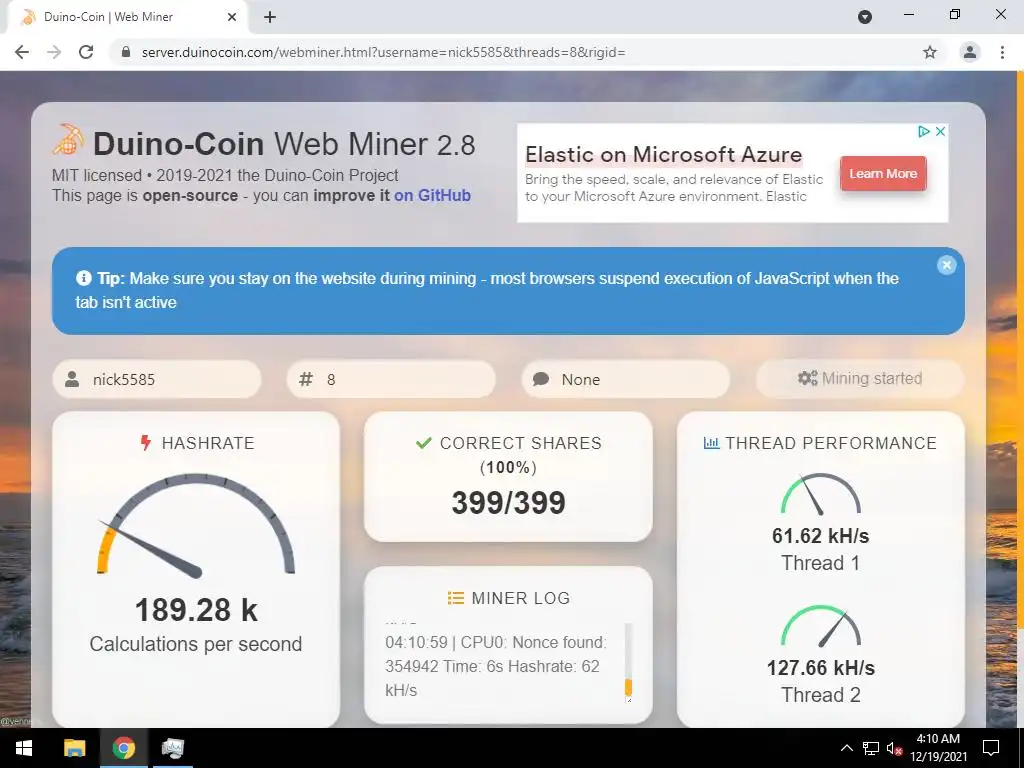Click the hash icon in the threads field

point(306,379)
